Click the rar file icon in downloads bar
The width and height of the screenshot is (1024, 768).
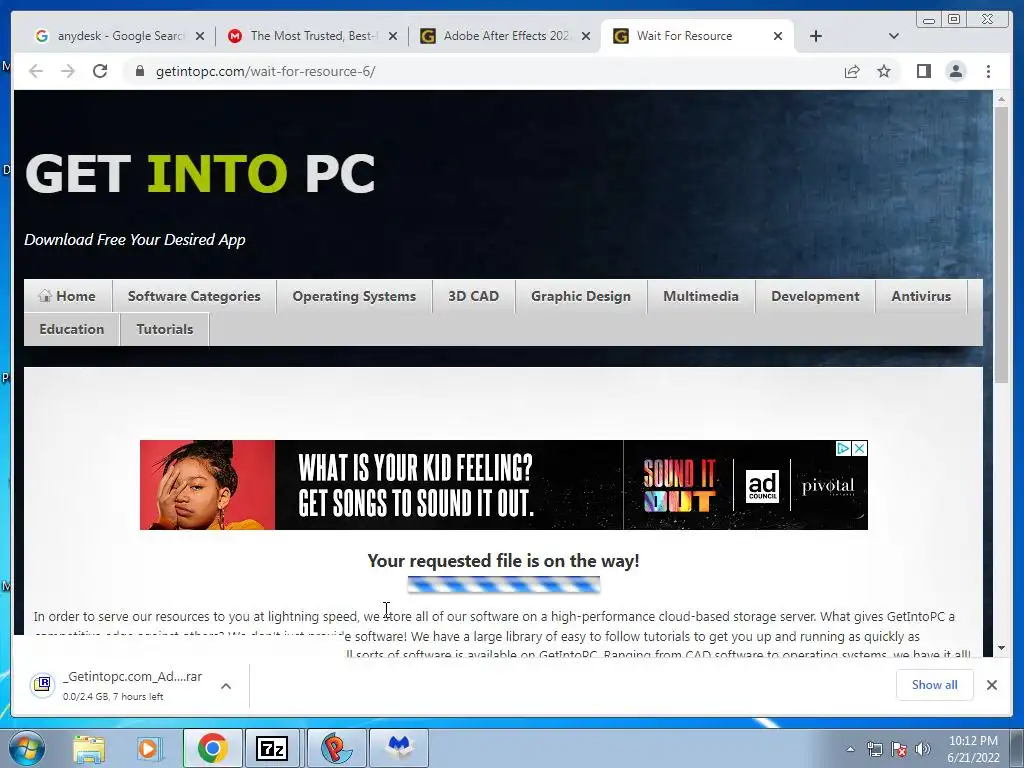42,684
